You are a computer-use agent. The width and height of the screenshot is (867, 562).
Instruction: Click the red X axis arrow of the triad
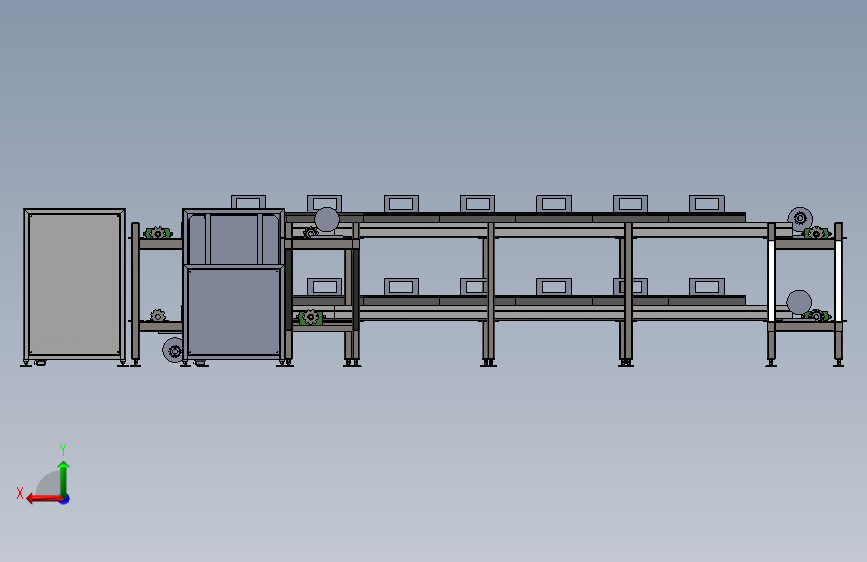pyautogui.click(x=44, y=499)
